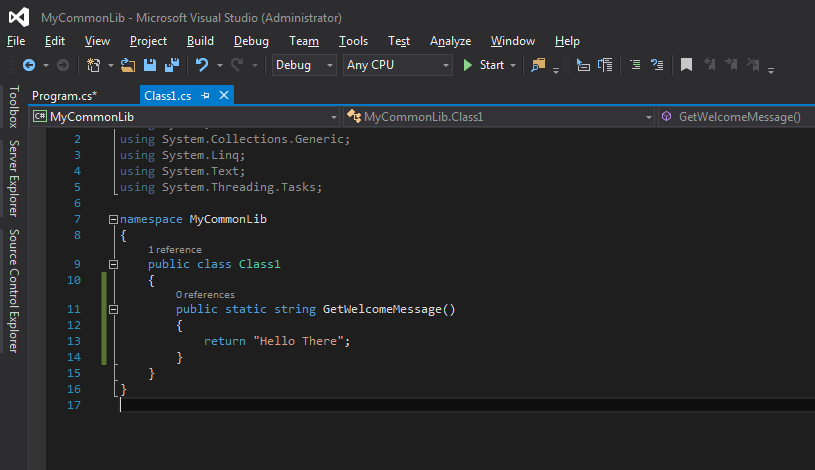
Task: Open the Build menu
Action: coord(200,41)
